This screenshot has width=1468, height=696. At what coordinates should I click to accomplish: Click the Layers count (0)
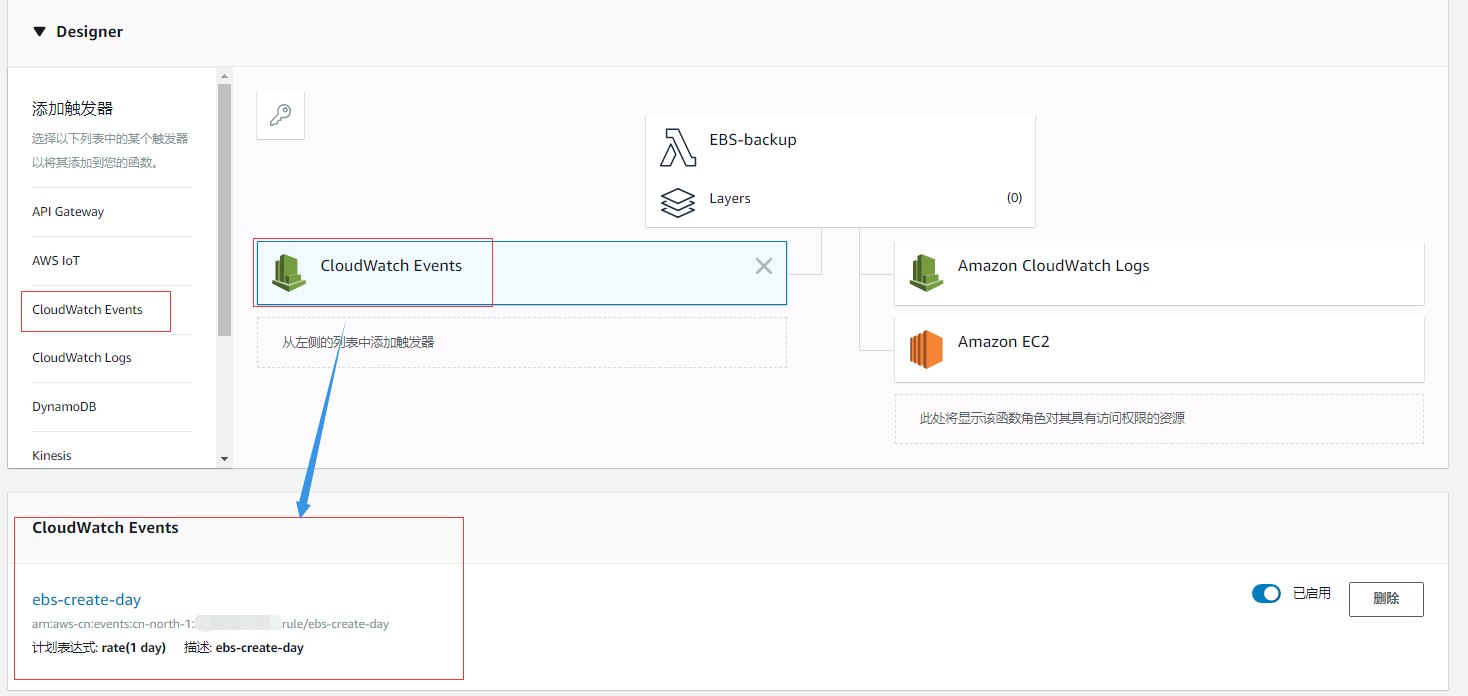(x=1014, y=198)
